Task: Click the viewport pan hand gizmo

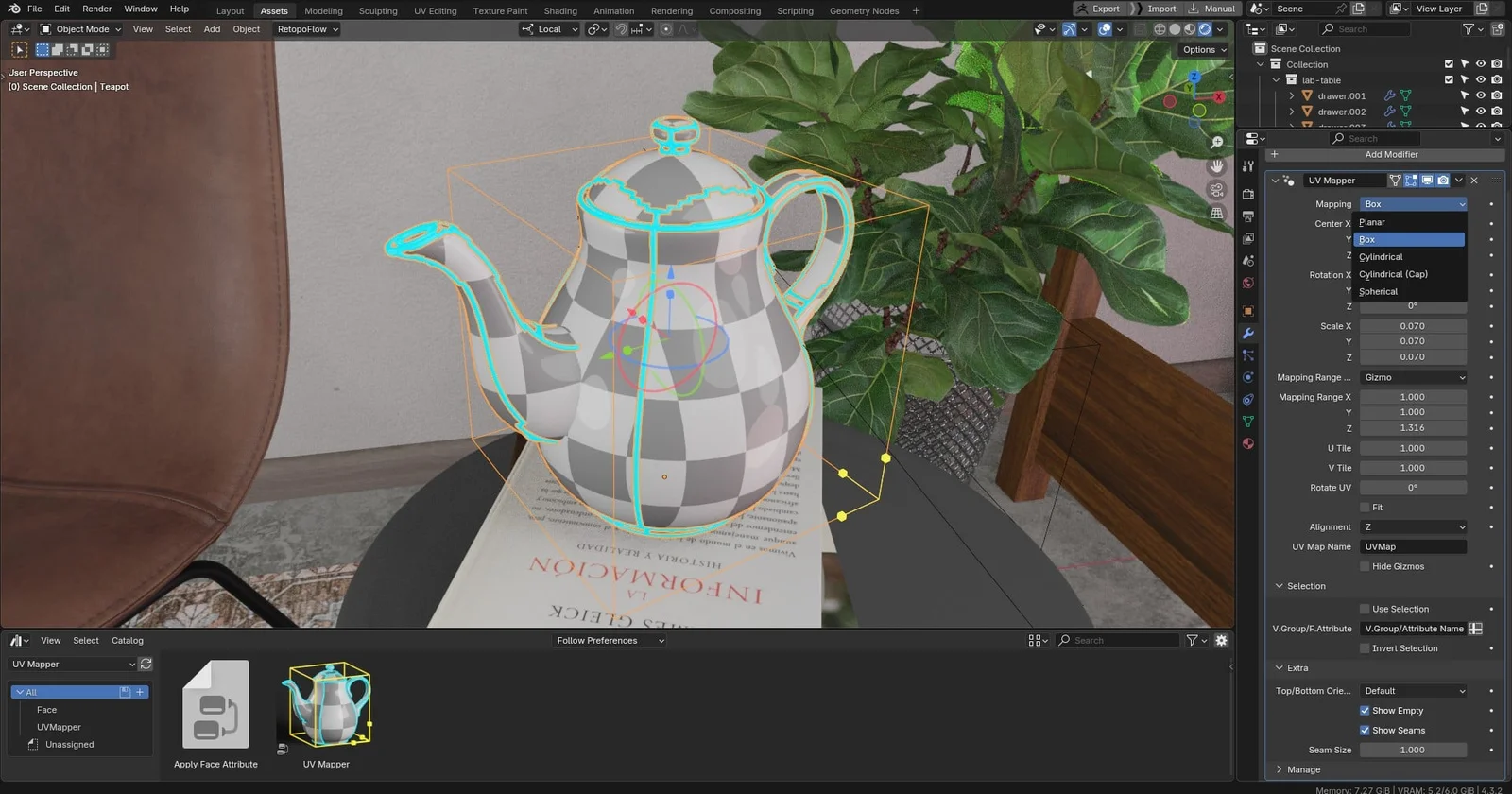Action: 1217,166
